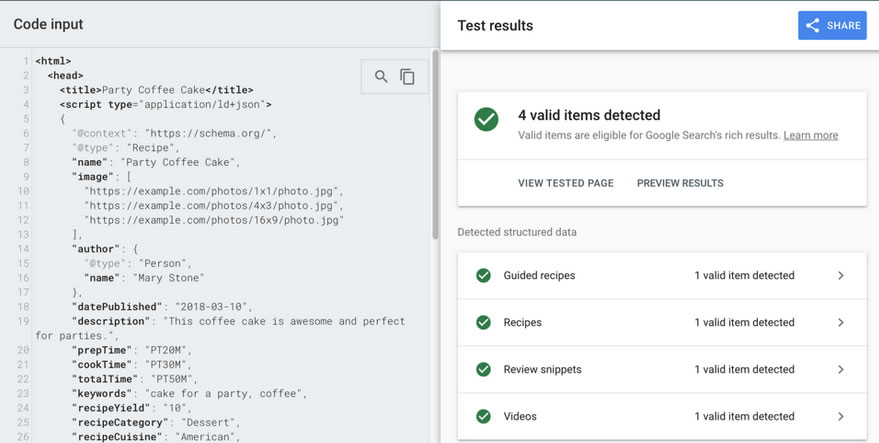Click the green check next to Review snippets
879x443 pixels.
click(x=483, y=369)
